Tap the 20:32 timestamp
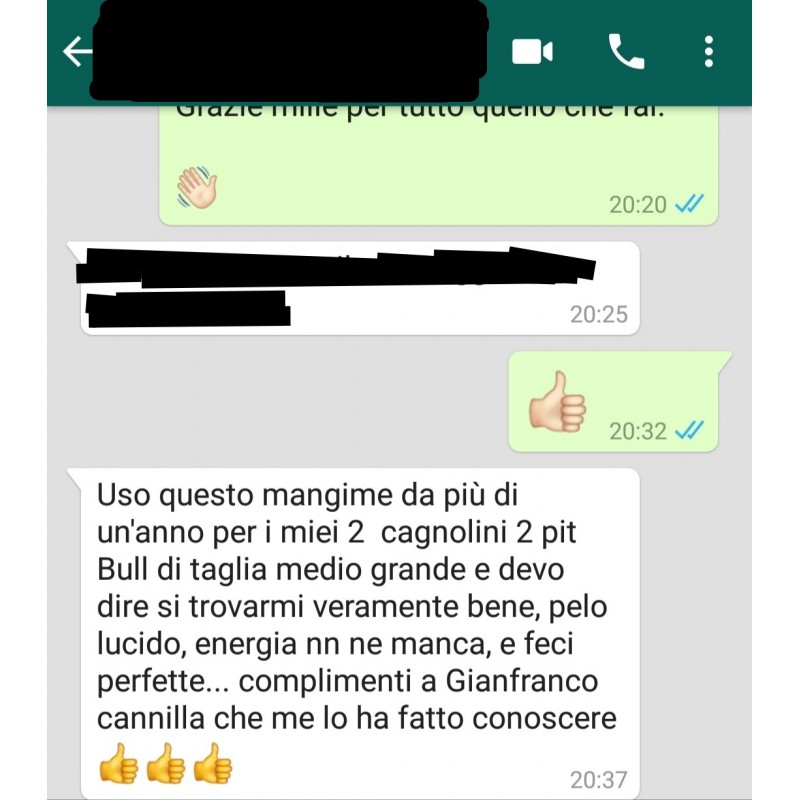 point(638,431)
